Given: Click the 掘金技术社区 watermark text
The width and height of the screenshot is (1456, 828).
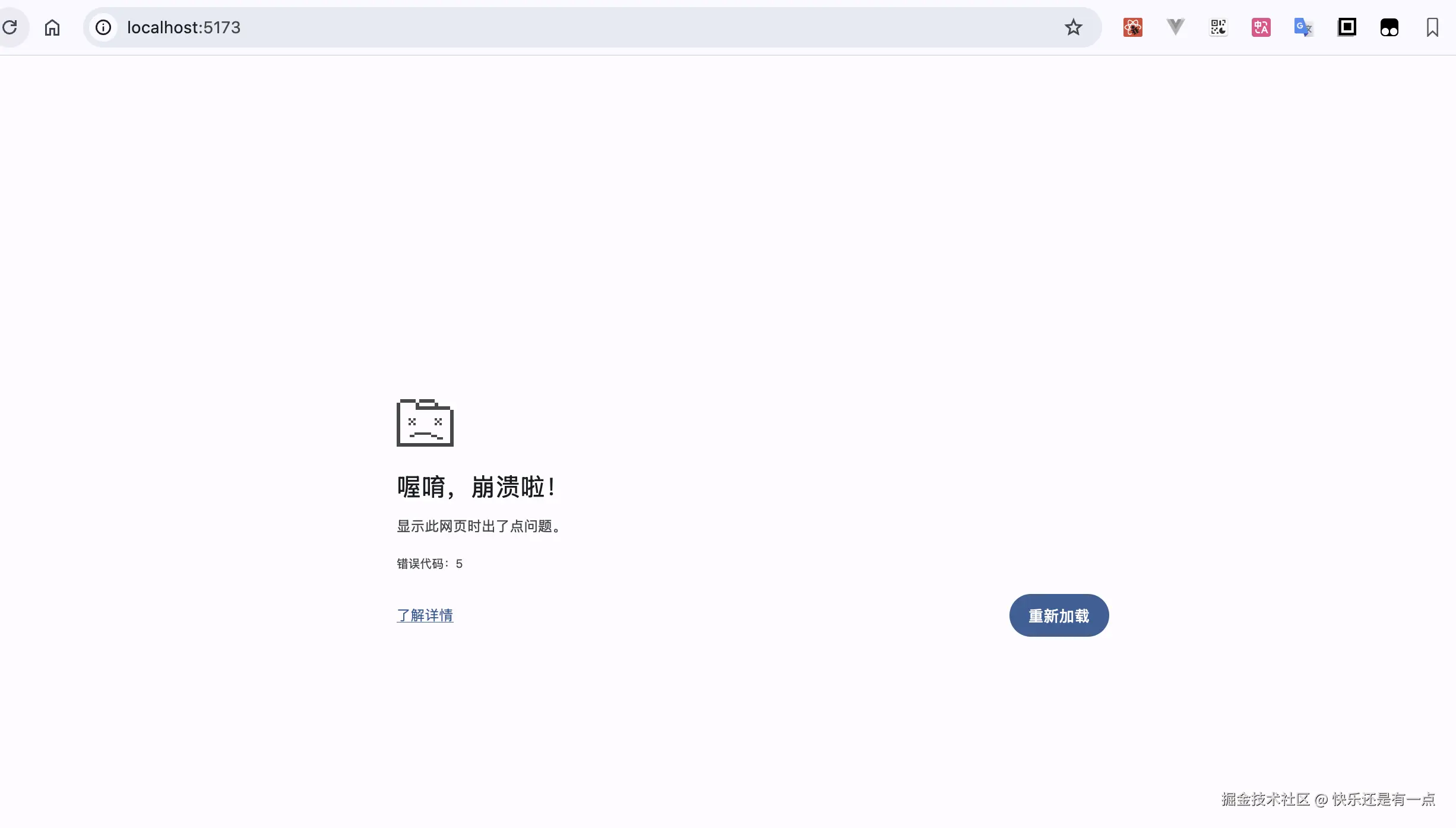Looking at the screenshot, I should tap(1265, 799).
